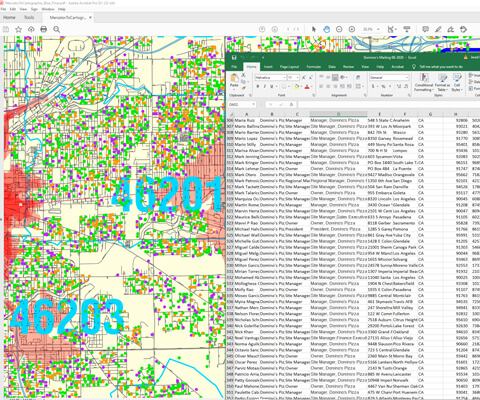Viewport: 480px width, 400px height.
Task: Click into the Excel formula bar
Action: (x=388, y=104)
